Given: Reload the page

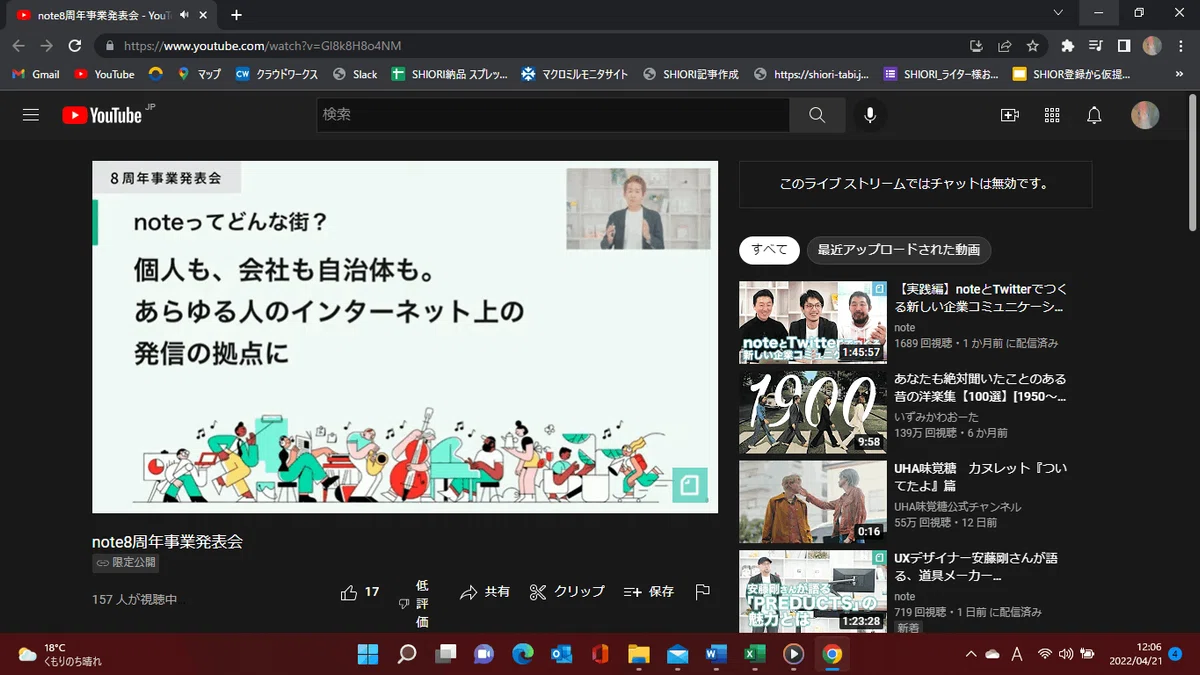Looking at the screenshot, I should [x=74, y=46].
